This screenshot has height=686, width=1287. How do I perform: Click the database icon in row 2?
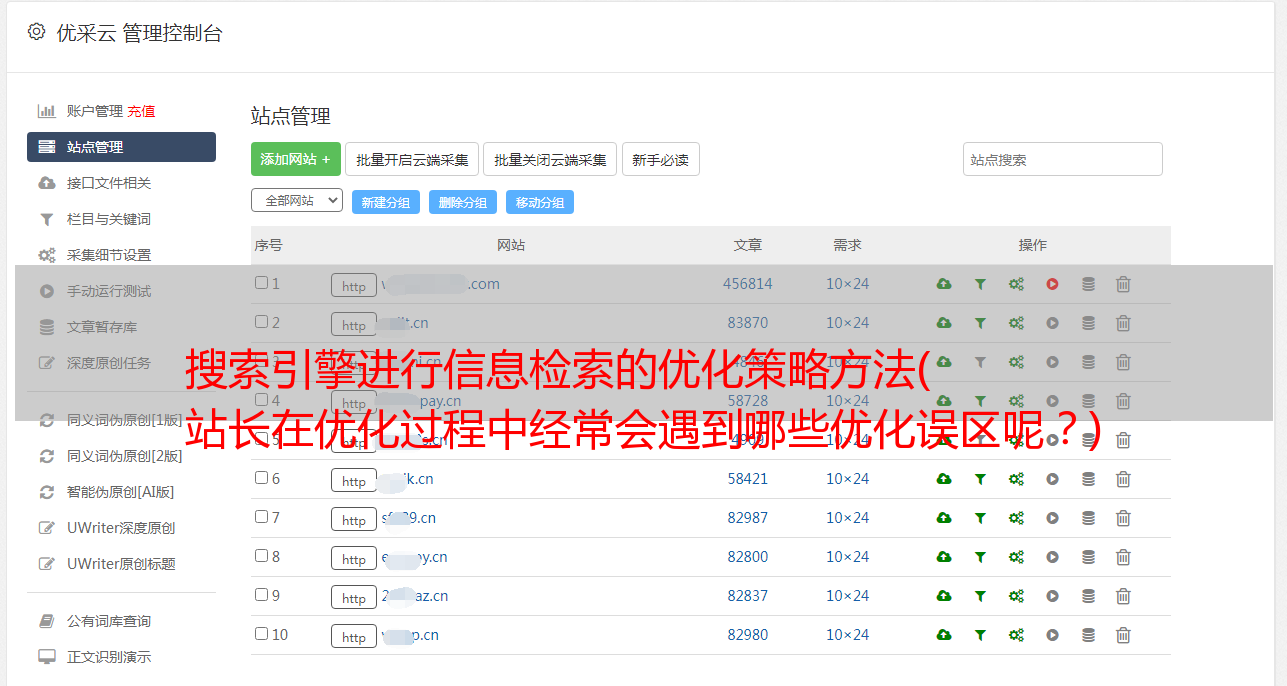click(x=1088, y=323)
